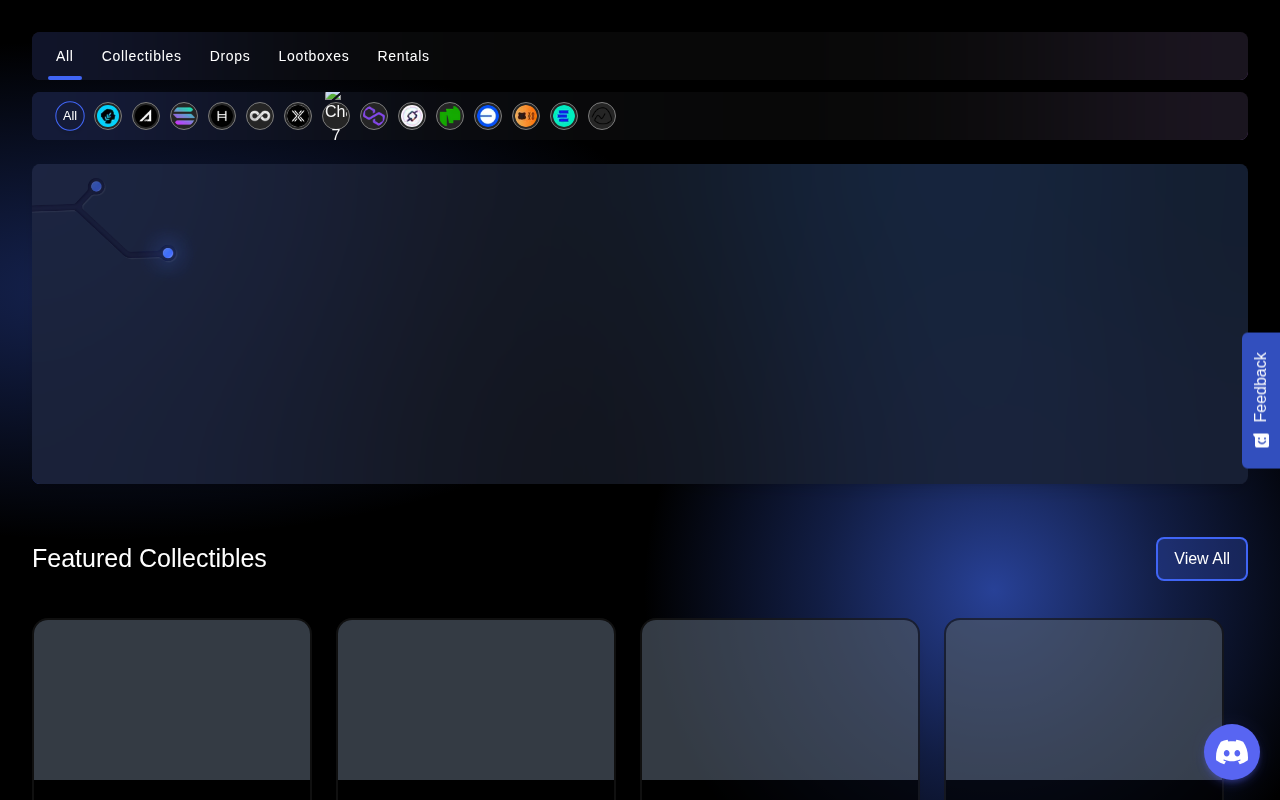The image size is (1280, 800).
Task: Filter by the teal striped chain icon
Action: point(564,116)
